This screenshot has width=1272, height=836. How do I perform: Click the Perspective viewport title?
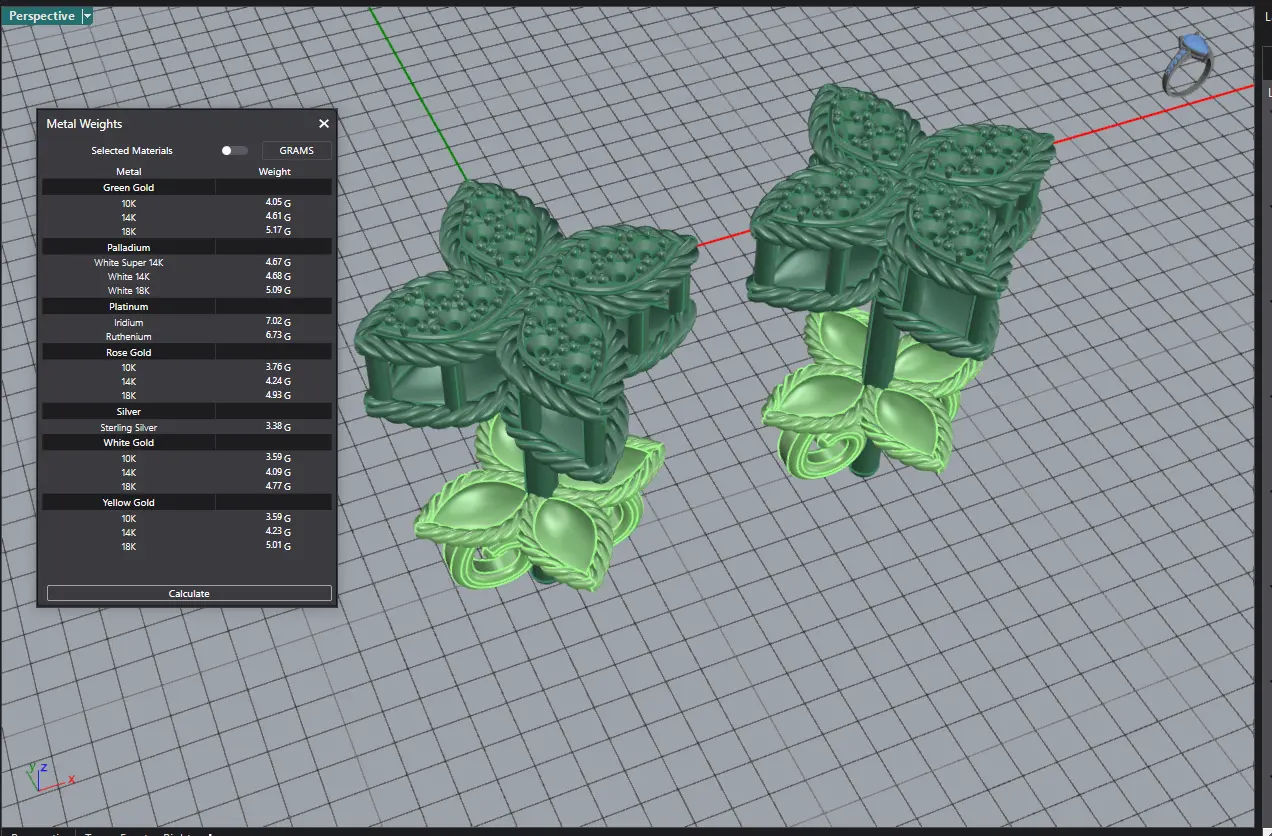click(41, 16)
